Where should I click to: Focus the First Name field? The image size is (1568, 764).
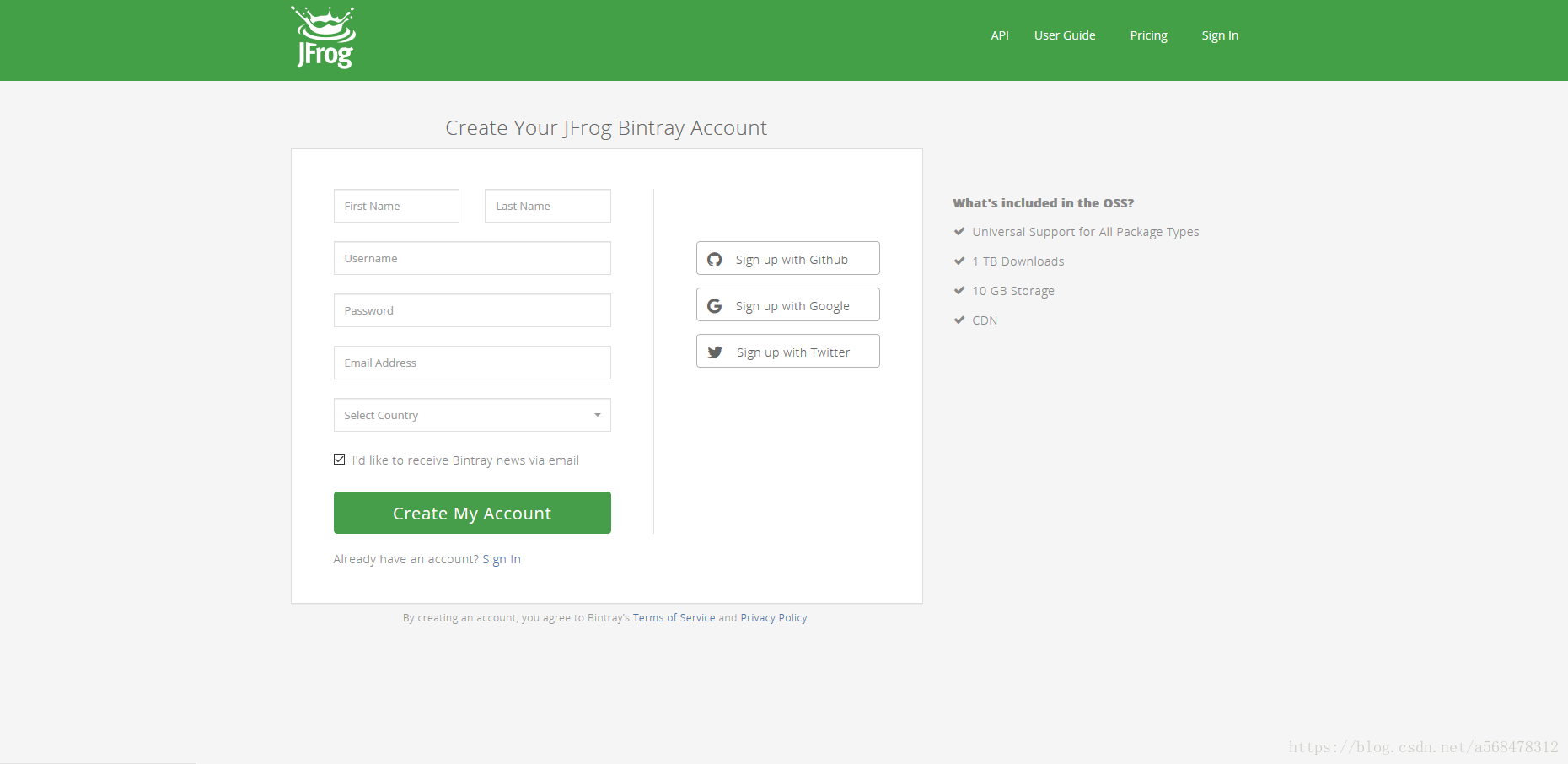(x=396, y=206)
